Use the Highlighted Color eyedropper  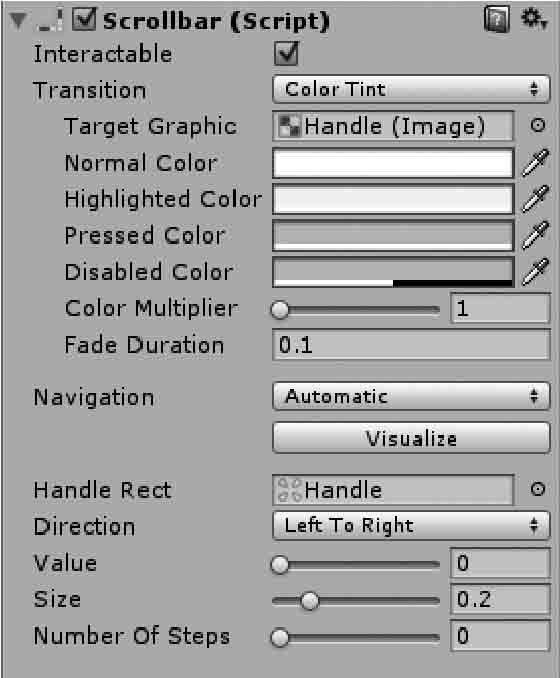(535, 199)
